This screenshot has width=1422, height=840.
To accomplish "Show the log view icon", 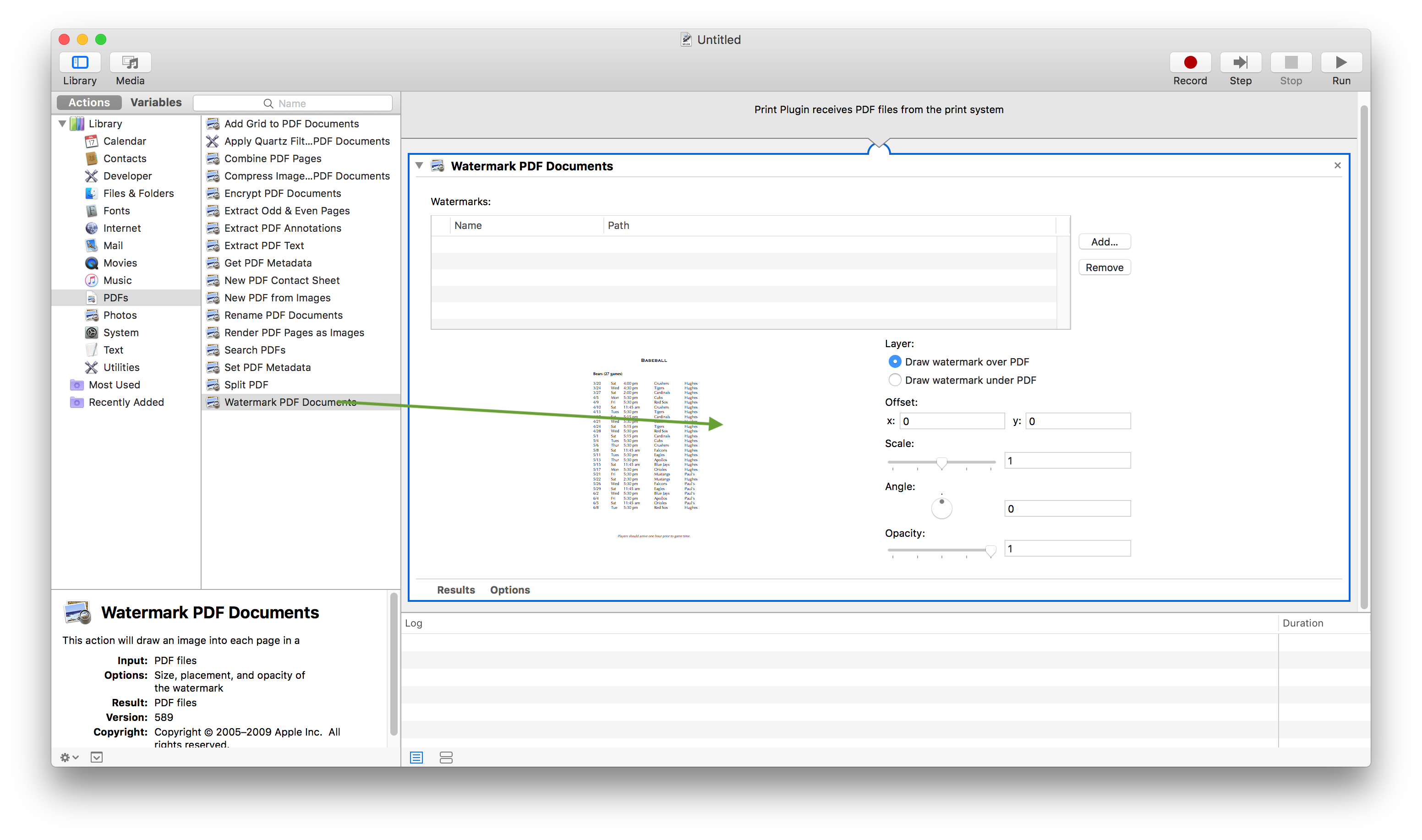I will (416, 758).
